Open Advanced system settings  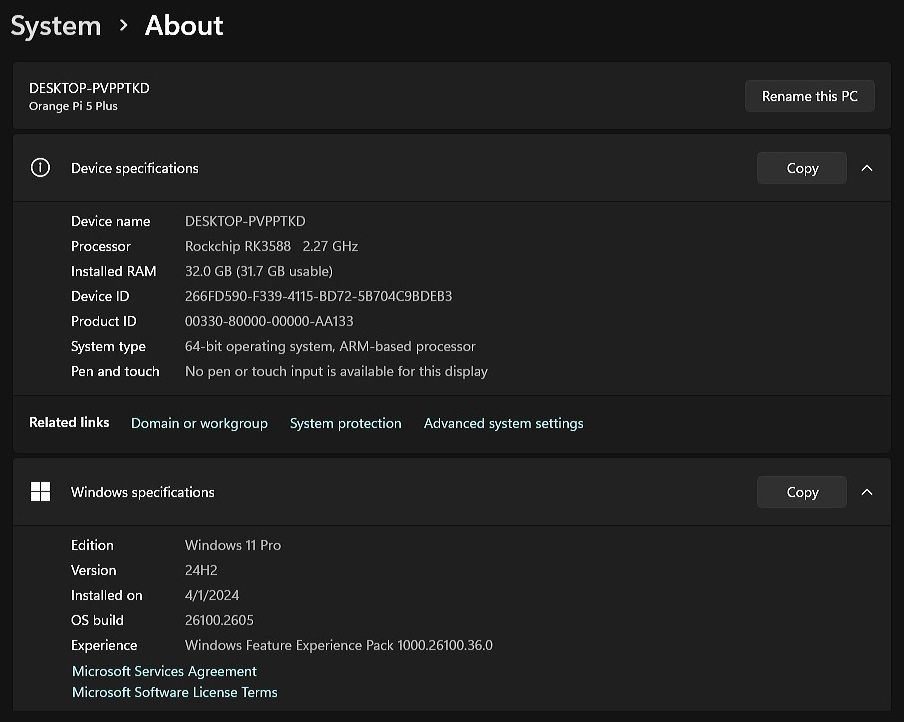click(503, 423)
